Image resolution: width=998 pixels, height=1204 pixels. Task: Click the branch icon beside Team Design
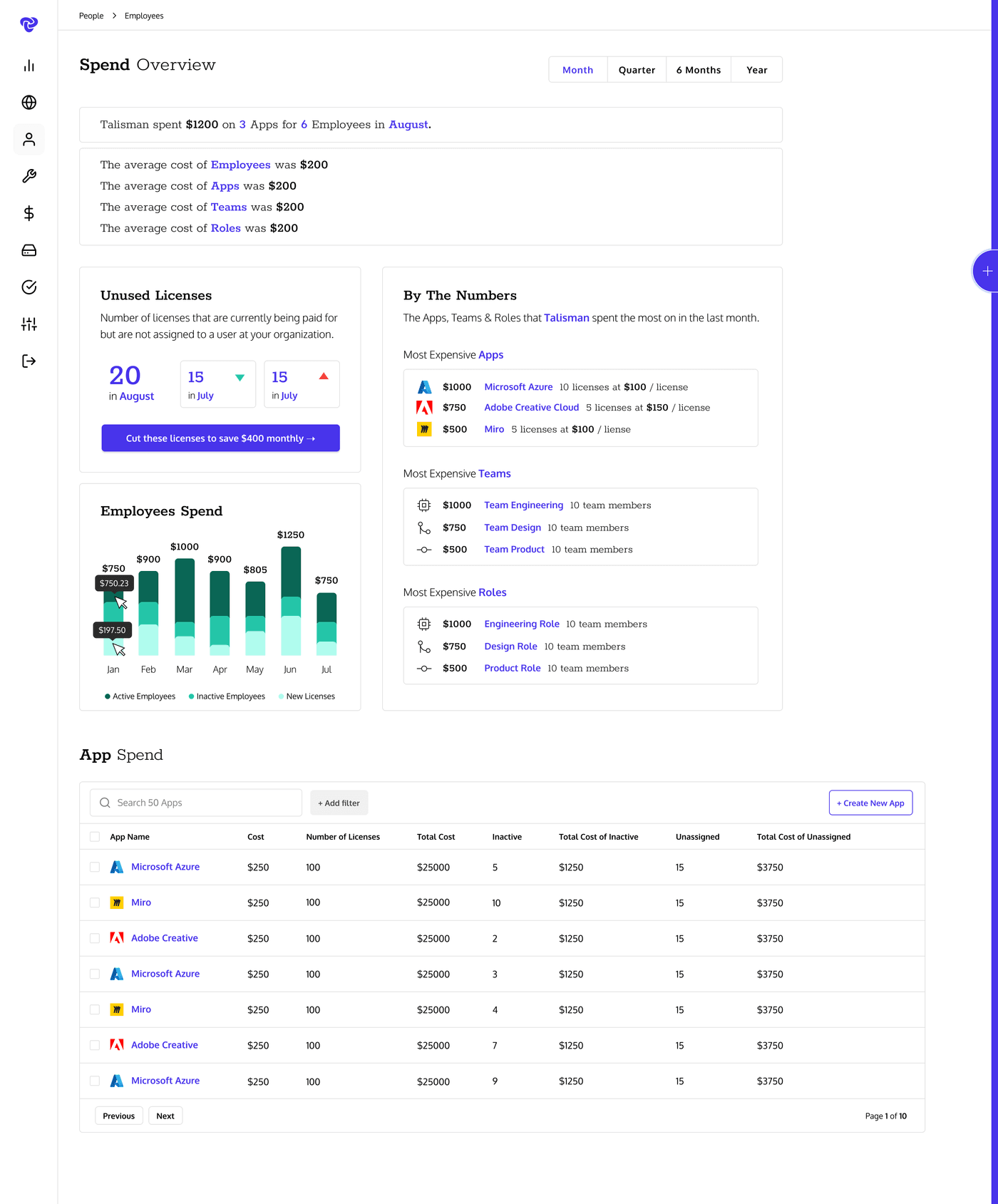tap(424, 528)
